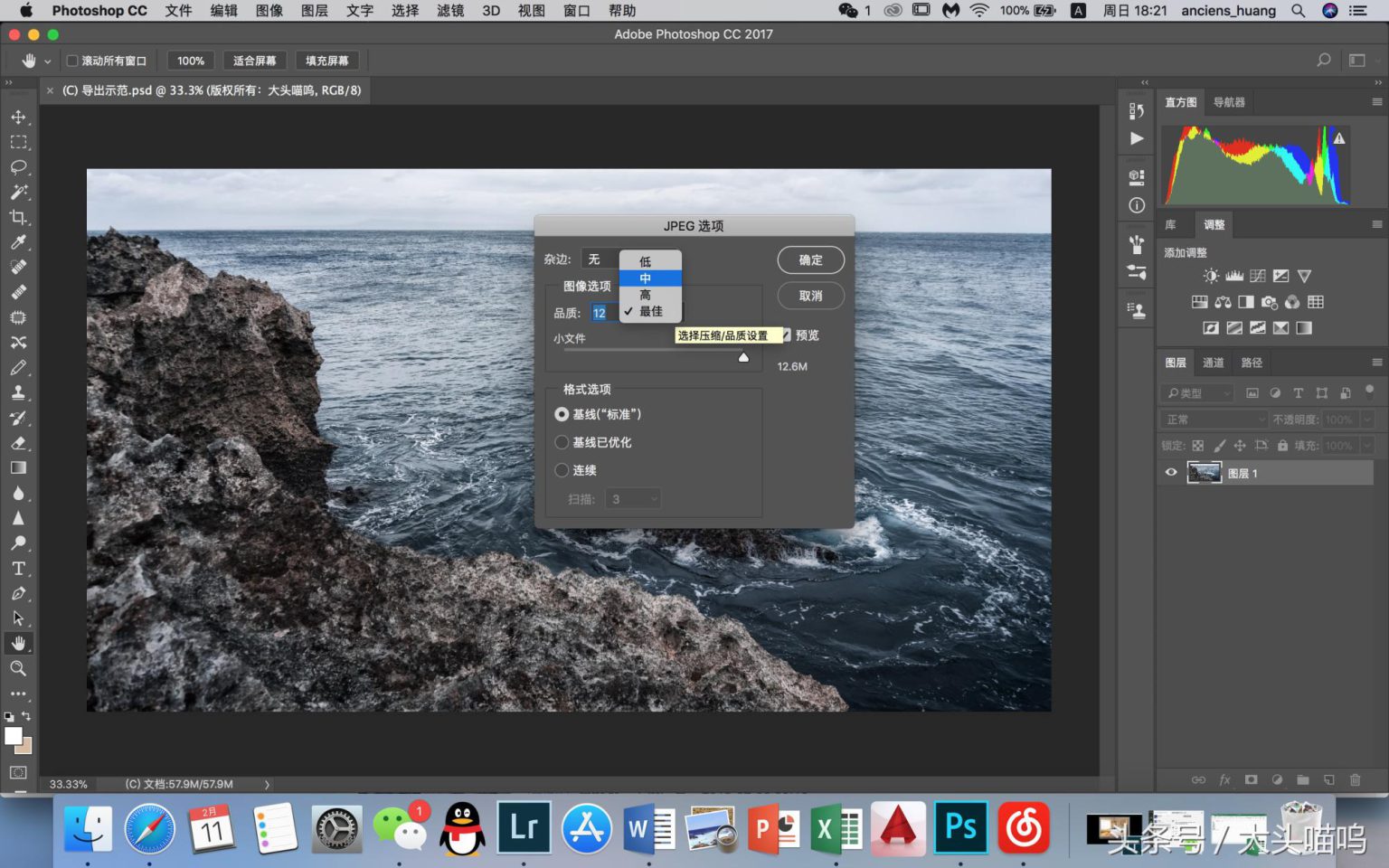Hide 图层 1 with eye icon

click(1171, 472)
